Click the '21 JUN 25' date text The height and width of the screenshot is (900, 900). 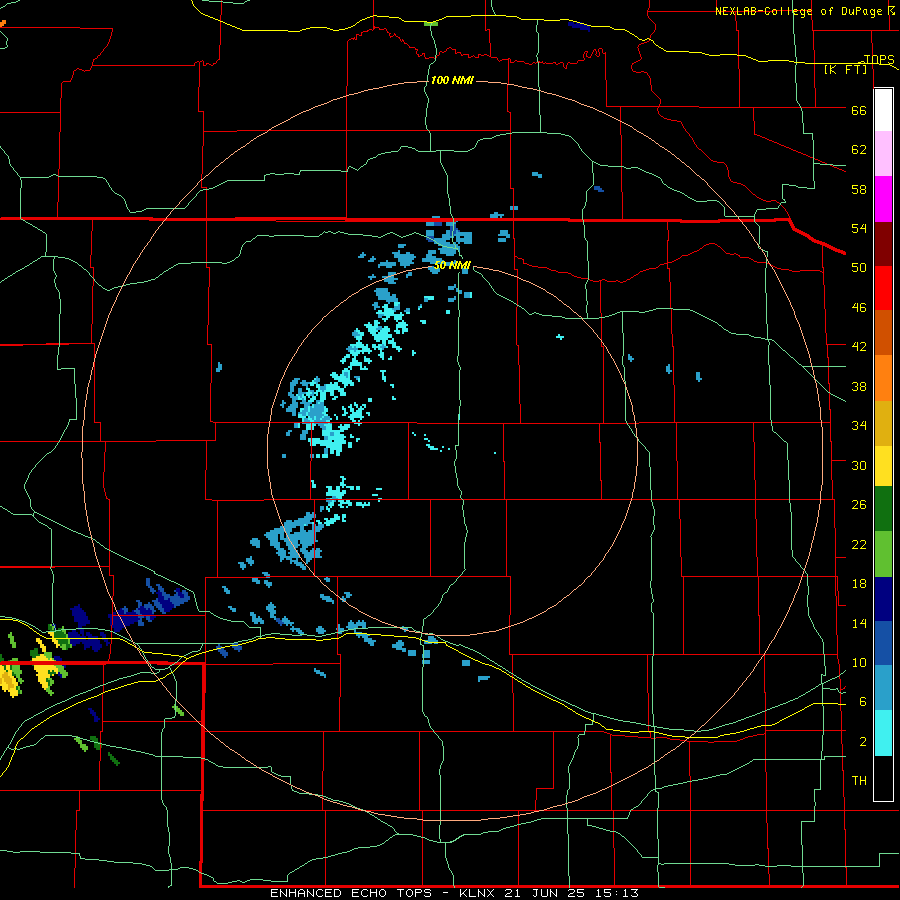[x=547, y=893]
